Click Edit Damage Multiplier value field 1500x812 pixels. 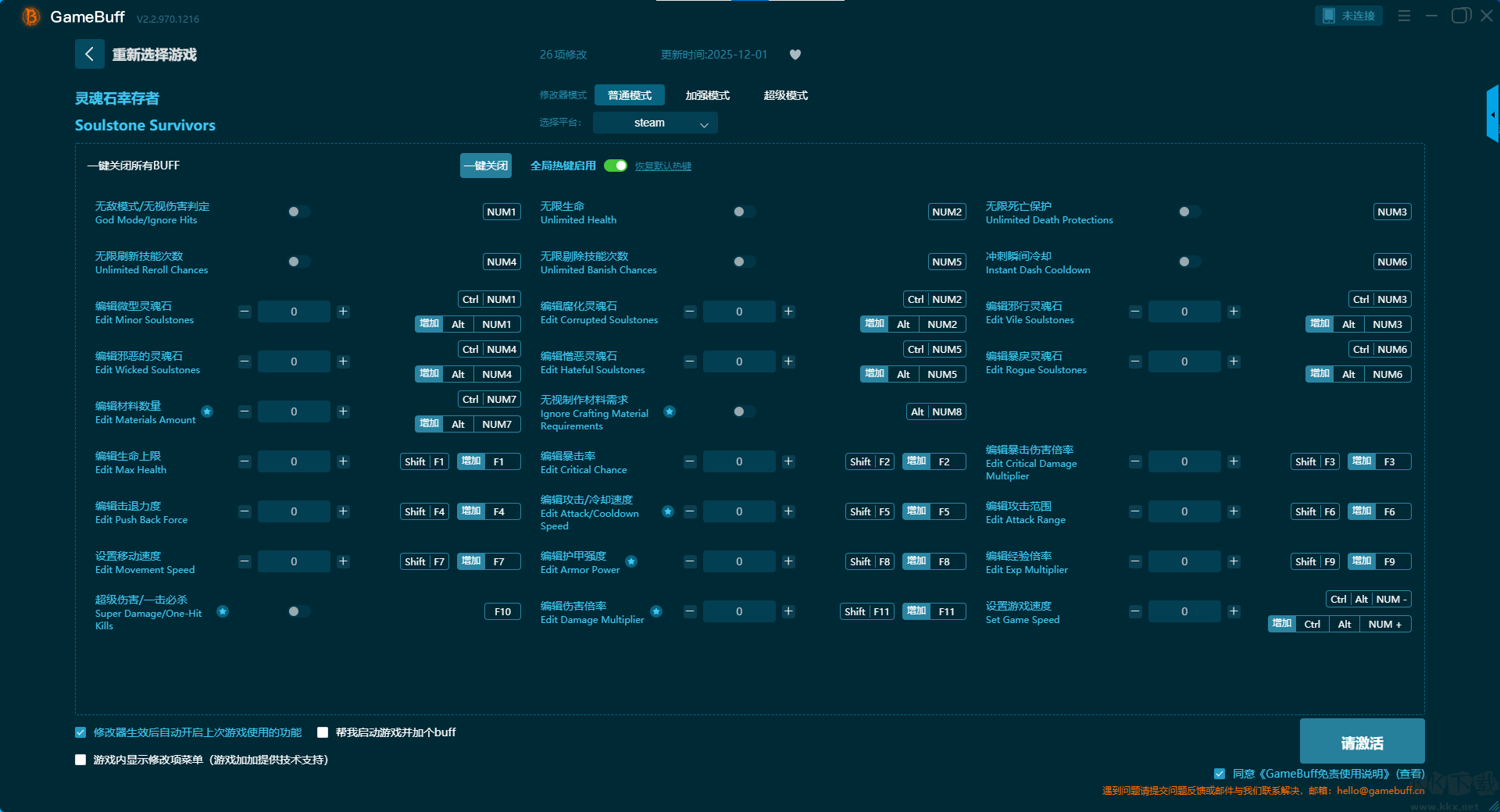[739, 611]
